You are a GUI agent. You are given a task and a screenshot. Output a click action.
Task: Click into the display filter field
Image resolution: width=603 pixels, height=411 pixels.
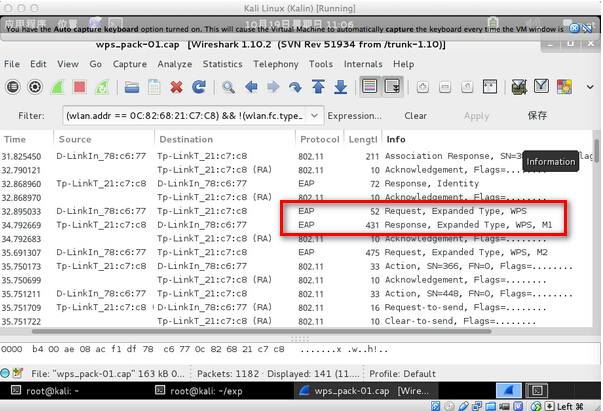pos(184,116)
